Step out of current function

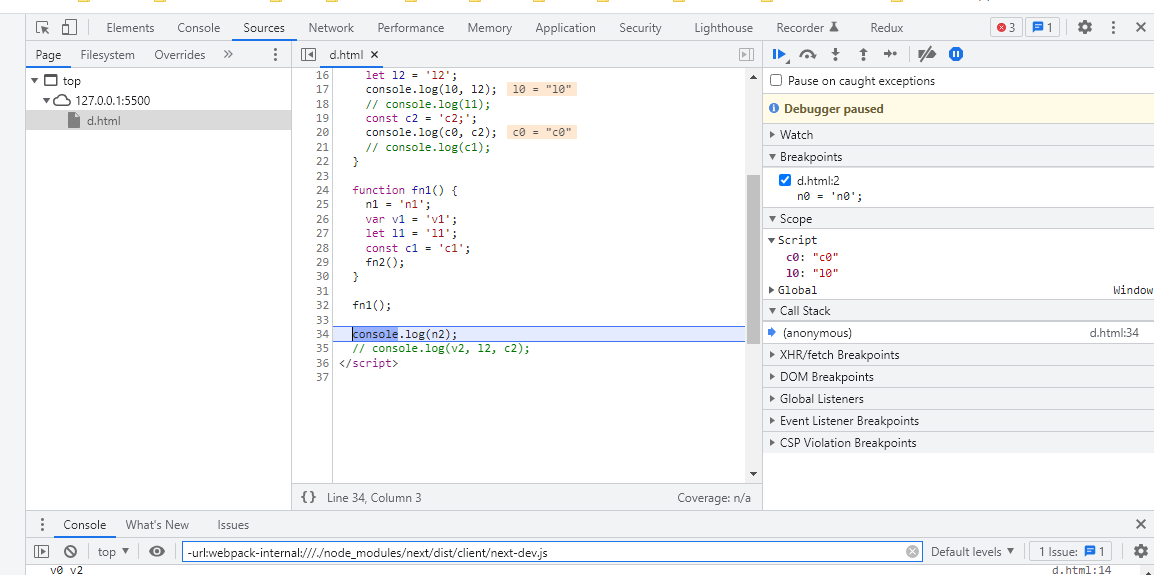[863, 54]
